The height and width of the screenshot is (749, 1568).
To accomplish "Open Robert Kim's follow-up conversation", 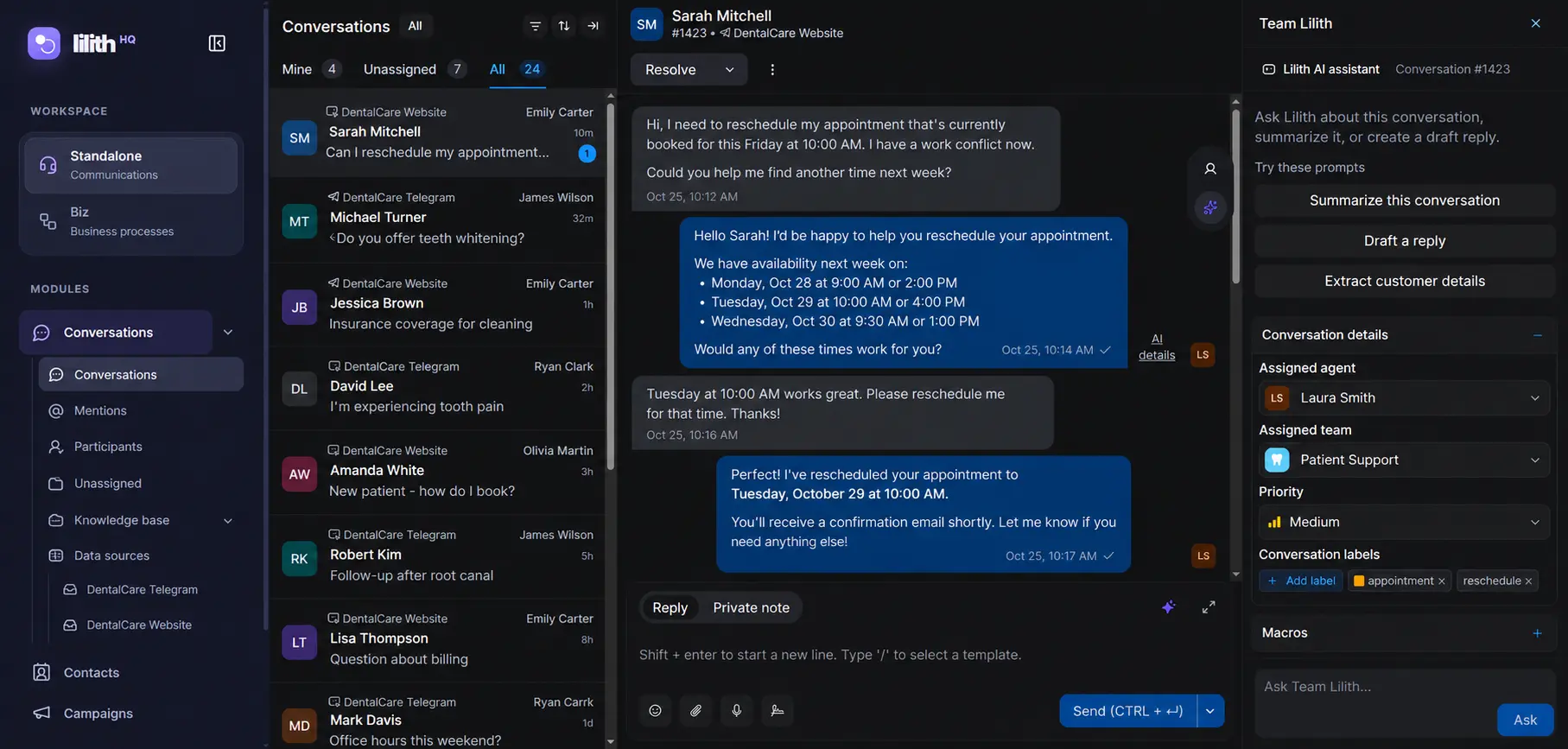I will pyautogui.click(x=437, y=555).
